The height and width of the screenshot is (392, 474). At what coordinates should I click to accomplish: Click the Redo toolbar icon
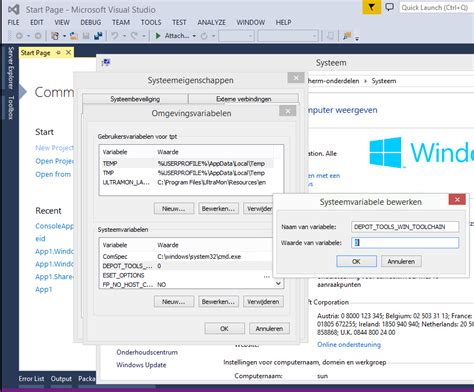(x=134, y=36)
